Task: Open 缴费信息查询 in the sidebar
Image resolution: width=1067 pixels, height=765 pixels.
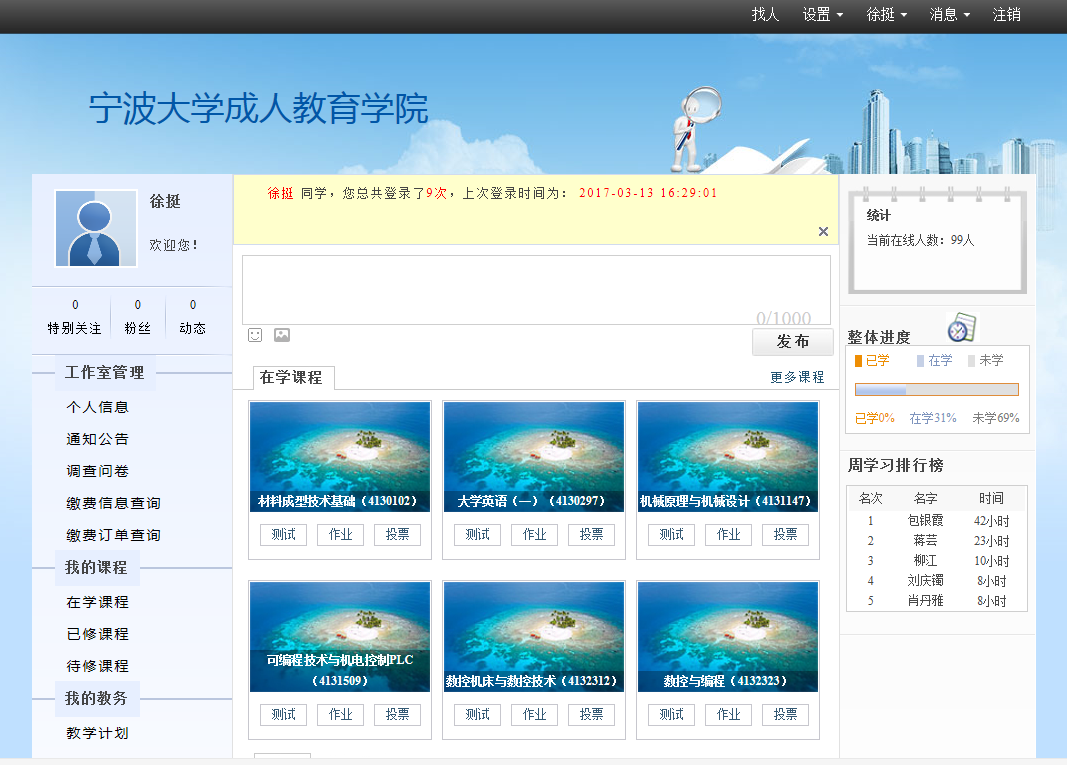Action: click(113, 503)
